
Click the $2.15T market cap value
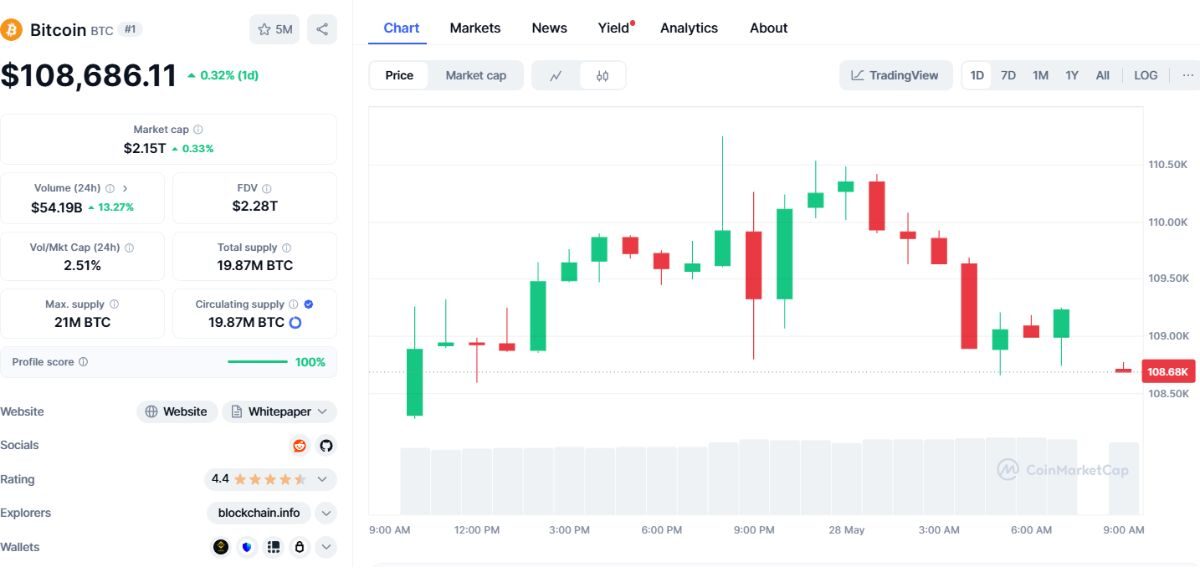[144, 148]
